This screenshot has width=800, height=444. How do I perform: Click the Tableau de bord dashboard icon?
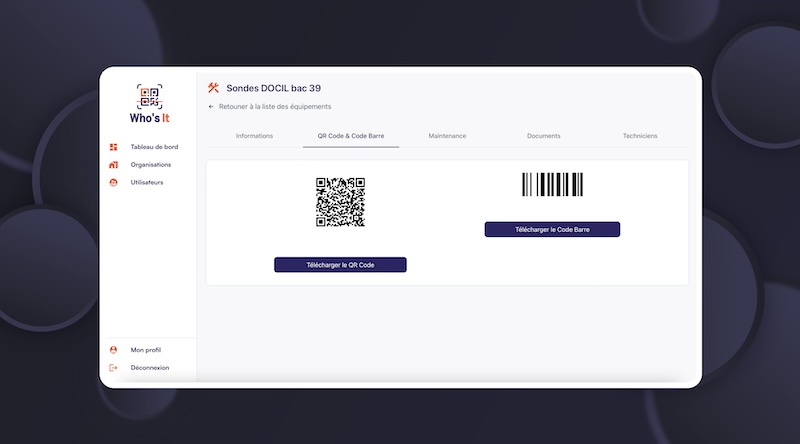coord(113,147)
